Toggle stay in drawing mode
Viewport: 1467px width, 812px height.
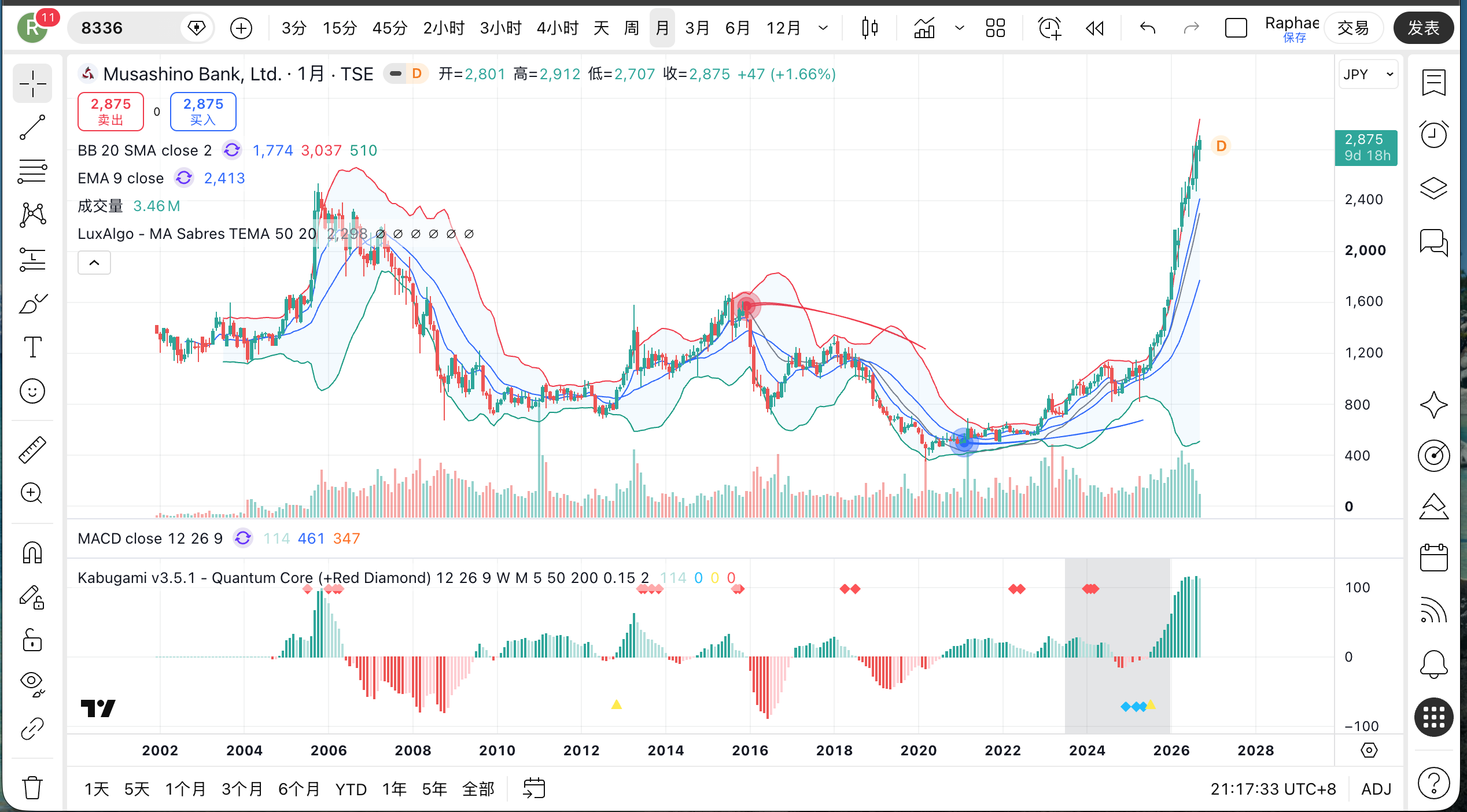pyautogui.click(x=32, y=597)
